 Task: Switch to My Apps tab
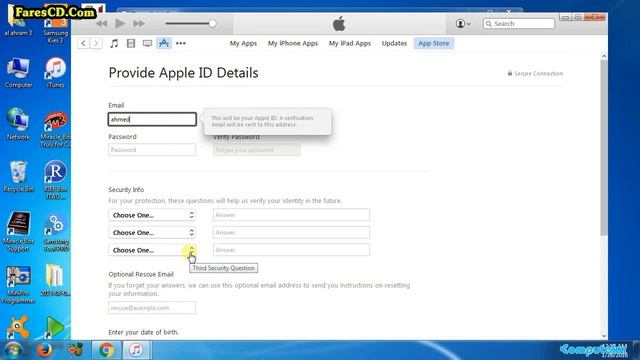(243, 43)
